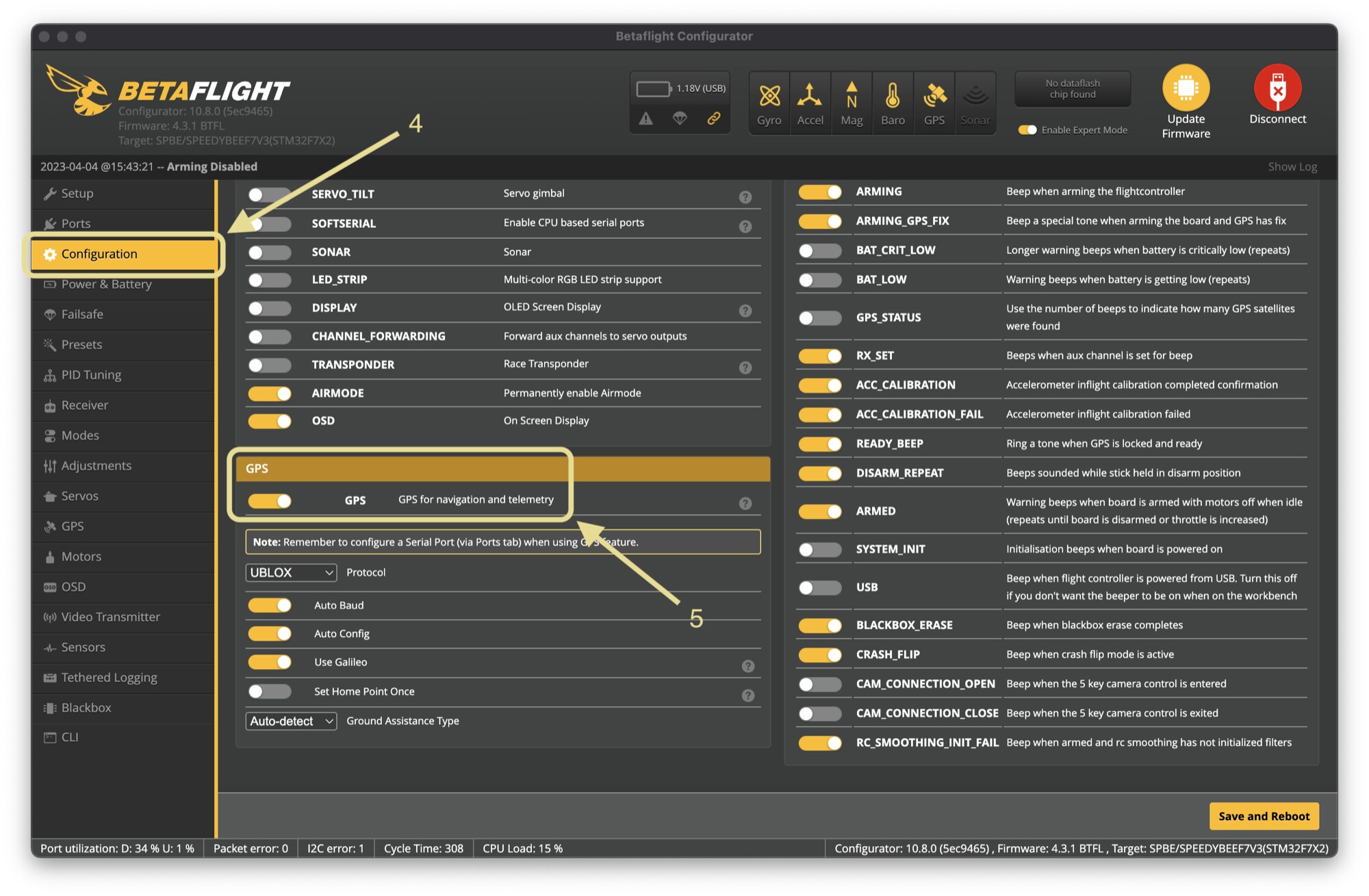Turn off GPS navigation and telemetry switch

click(x=270, y=501)
